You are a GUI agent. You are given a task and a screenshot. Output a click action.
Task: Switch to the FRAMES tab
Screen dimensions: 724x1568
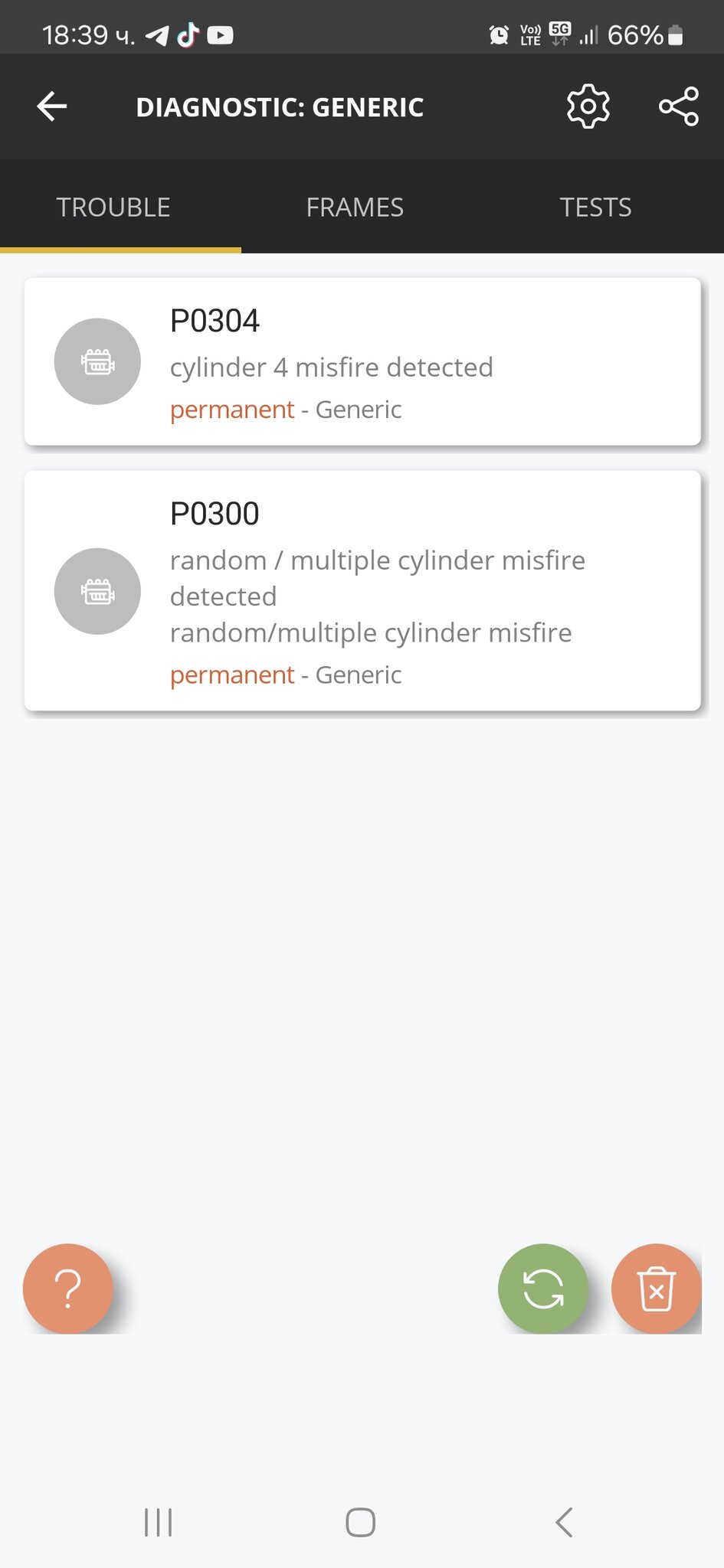[355, 207]
